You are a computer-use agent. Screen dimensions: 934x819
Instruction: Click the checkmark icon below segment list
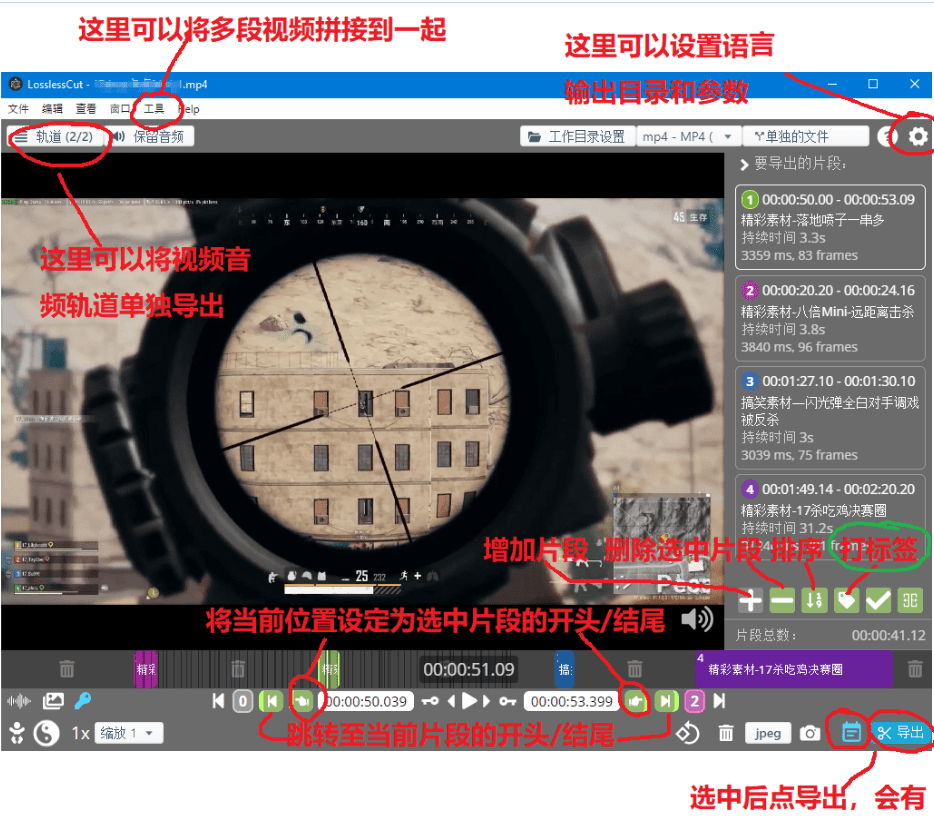[878, 600]
